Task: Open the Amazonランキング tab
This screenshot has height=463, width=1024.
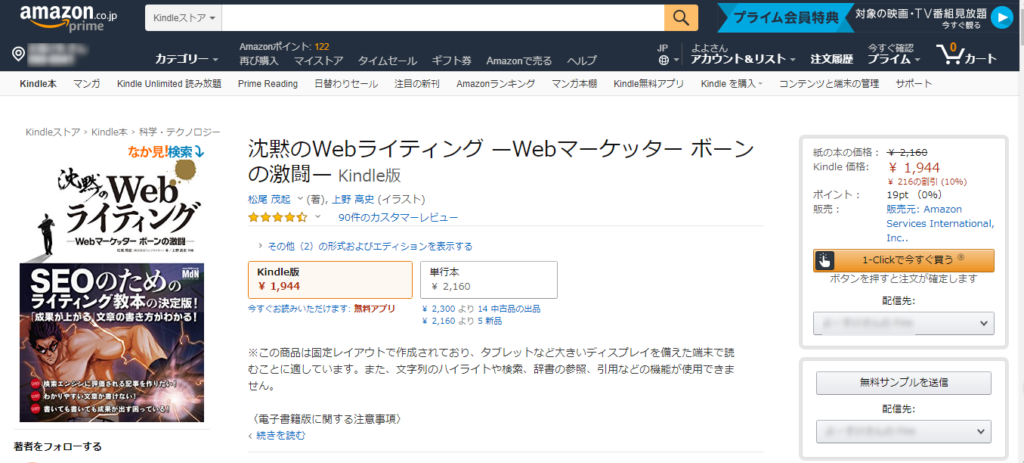Action: [x=496, y=84]
